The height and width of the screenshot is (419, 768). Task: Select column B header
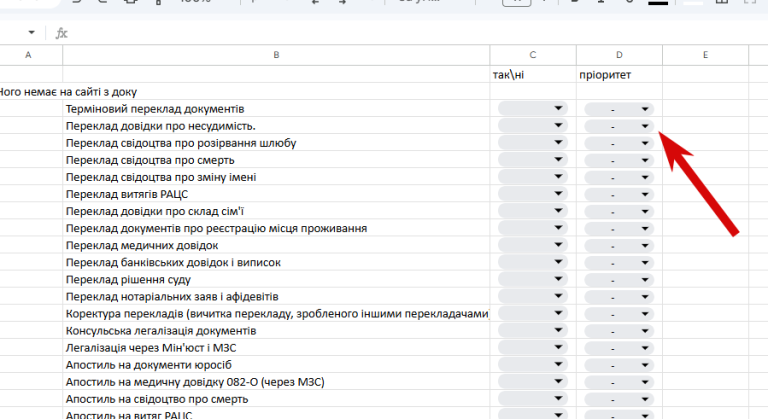(x=276, y=55)
